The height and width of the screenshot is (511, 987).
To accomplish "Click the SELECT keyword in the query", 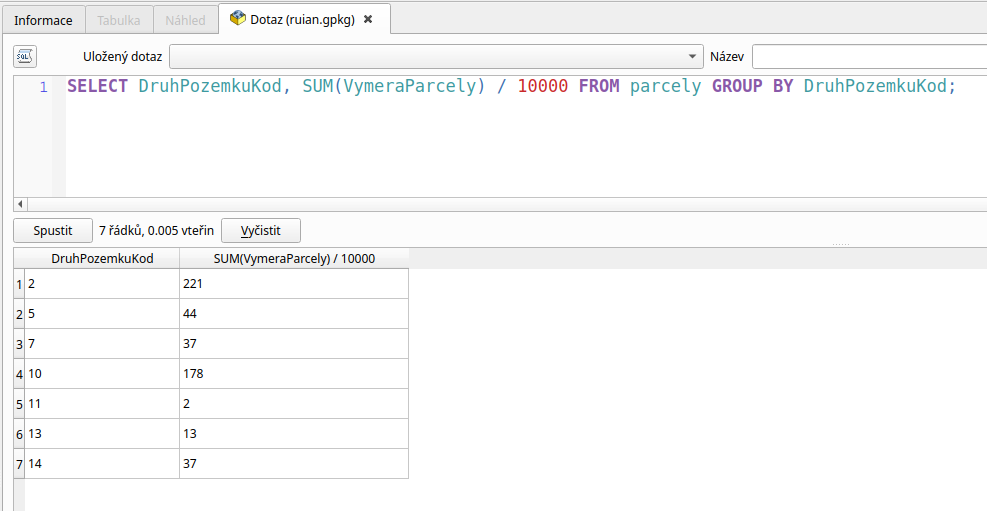I will tap(98, 86).
